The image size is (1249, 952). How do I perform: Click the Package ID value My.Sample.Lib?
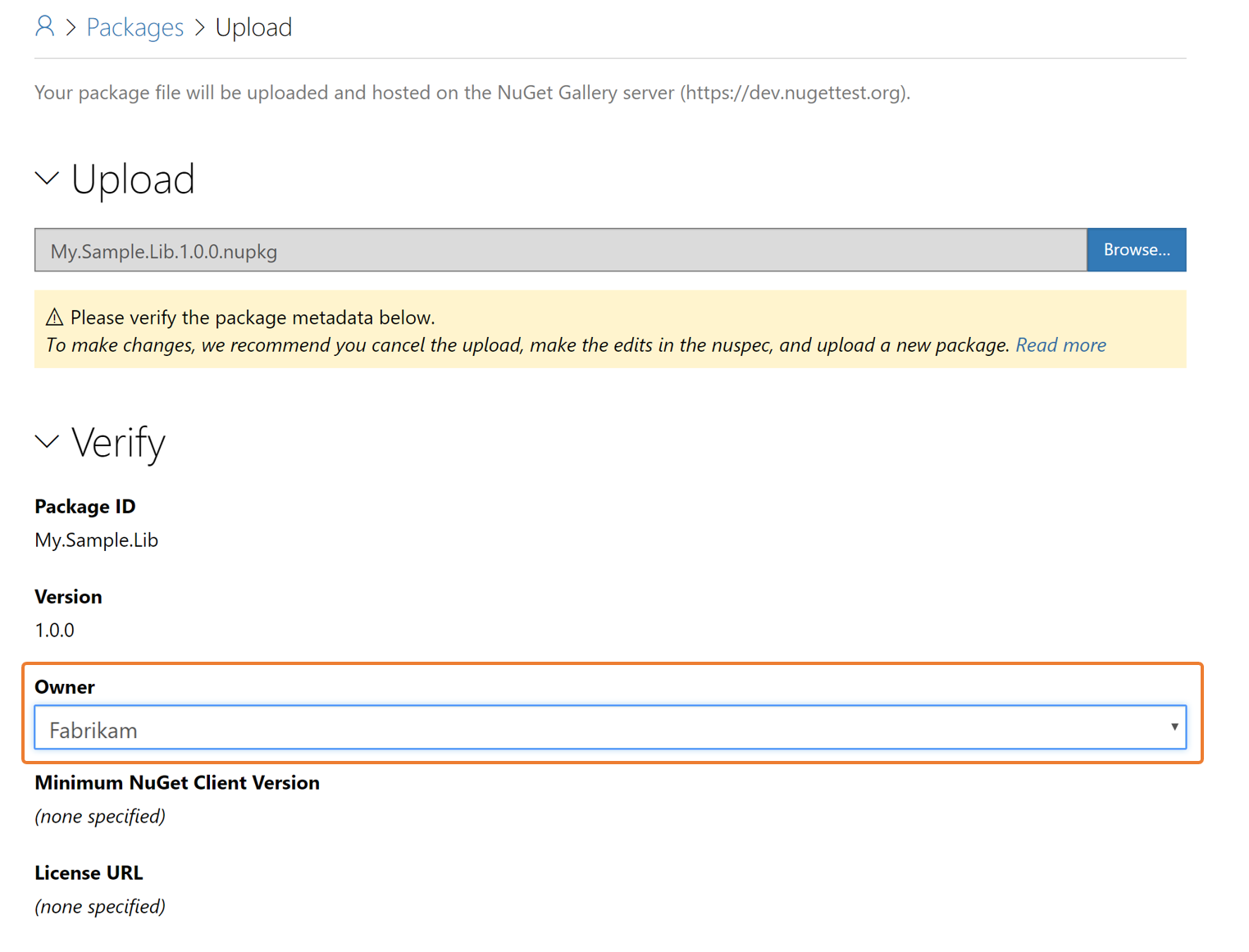tap(96, 540)
